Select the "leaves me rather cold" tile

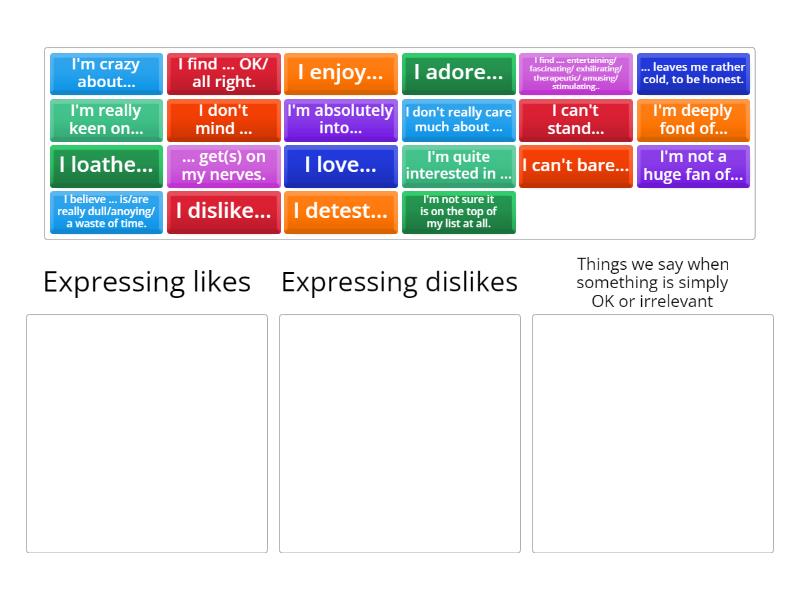tap(693, 72)
